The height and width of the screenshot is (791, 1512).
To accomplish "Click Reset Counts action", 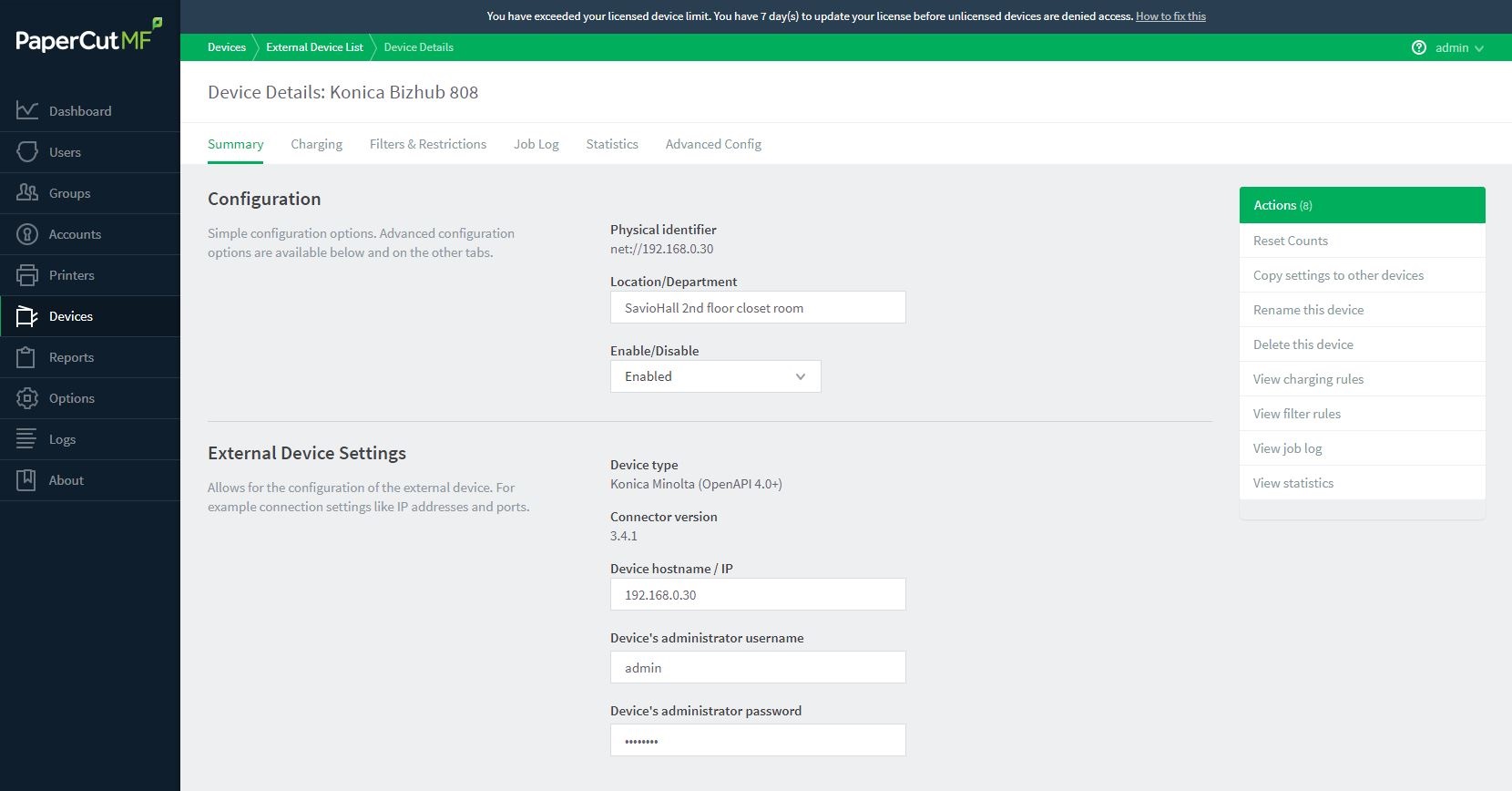I will pos(1363,241).
